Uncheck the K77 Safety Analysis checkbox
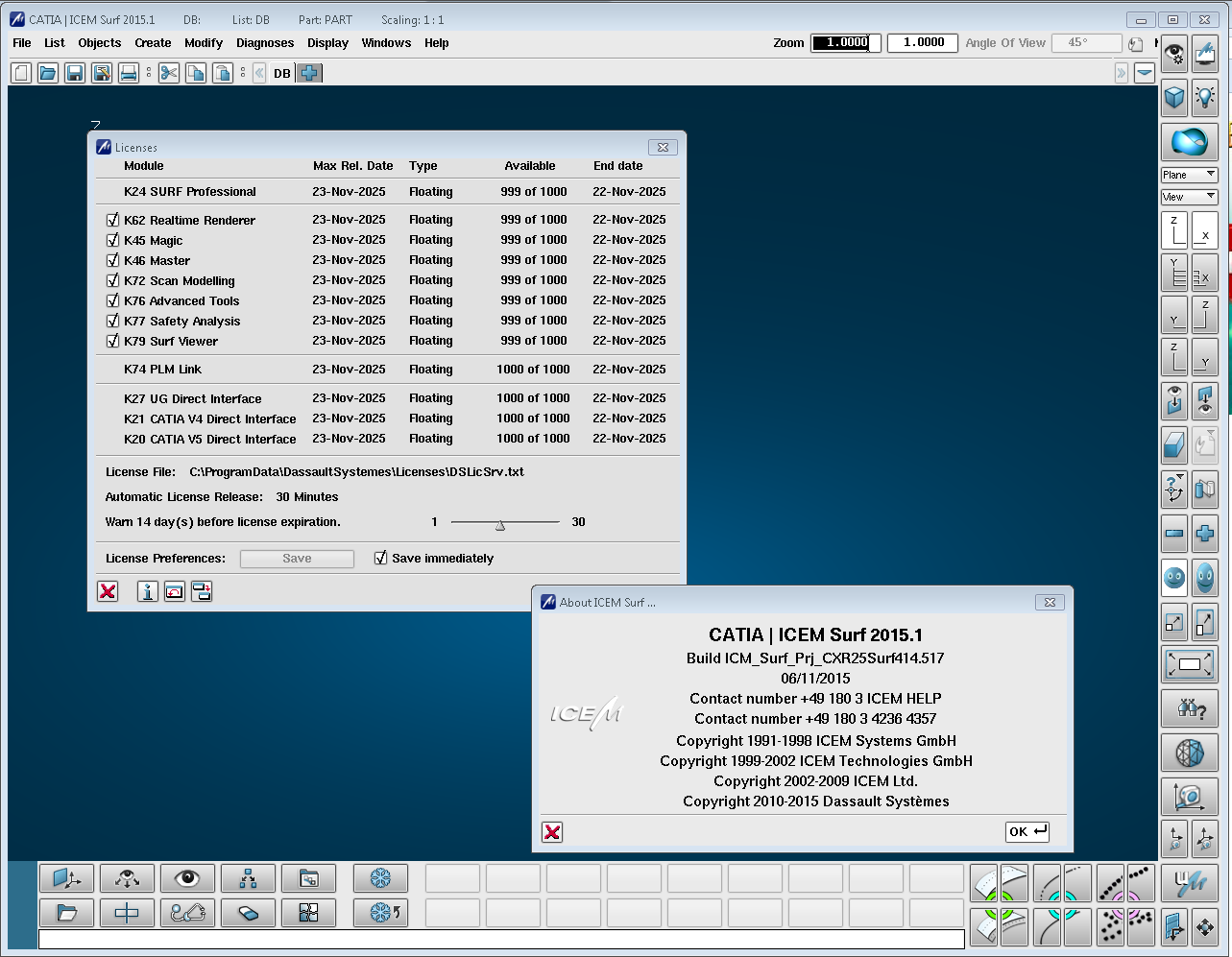Viewport: 1232px width, 957px height. tap(112, 321)
